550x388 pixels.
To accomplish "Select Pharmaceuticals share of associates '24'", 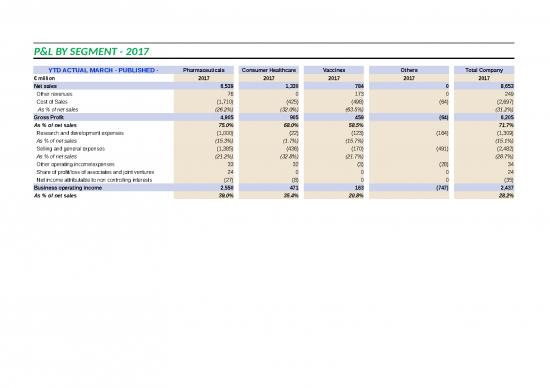I will click(x=230, y=172).
